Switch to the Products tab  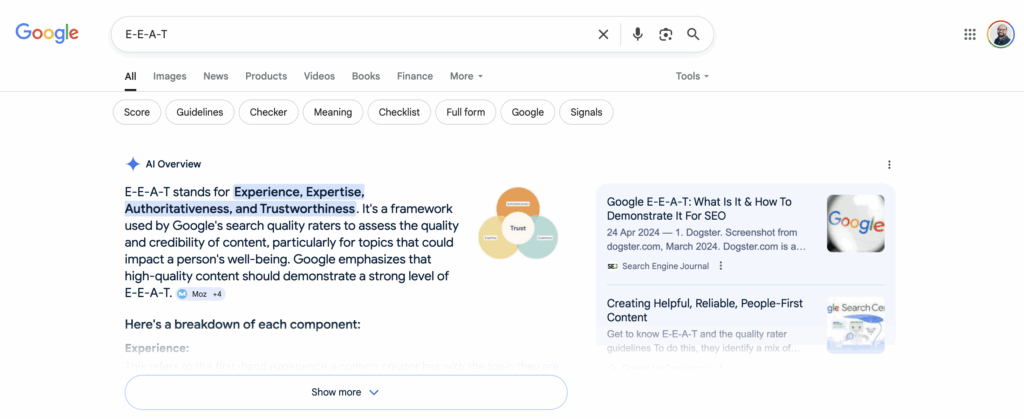pyautogui.click(x=266, y=76)
